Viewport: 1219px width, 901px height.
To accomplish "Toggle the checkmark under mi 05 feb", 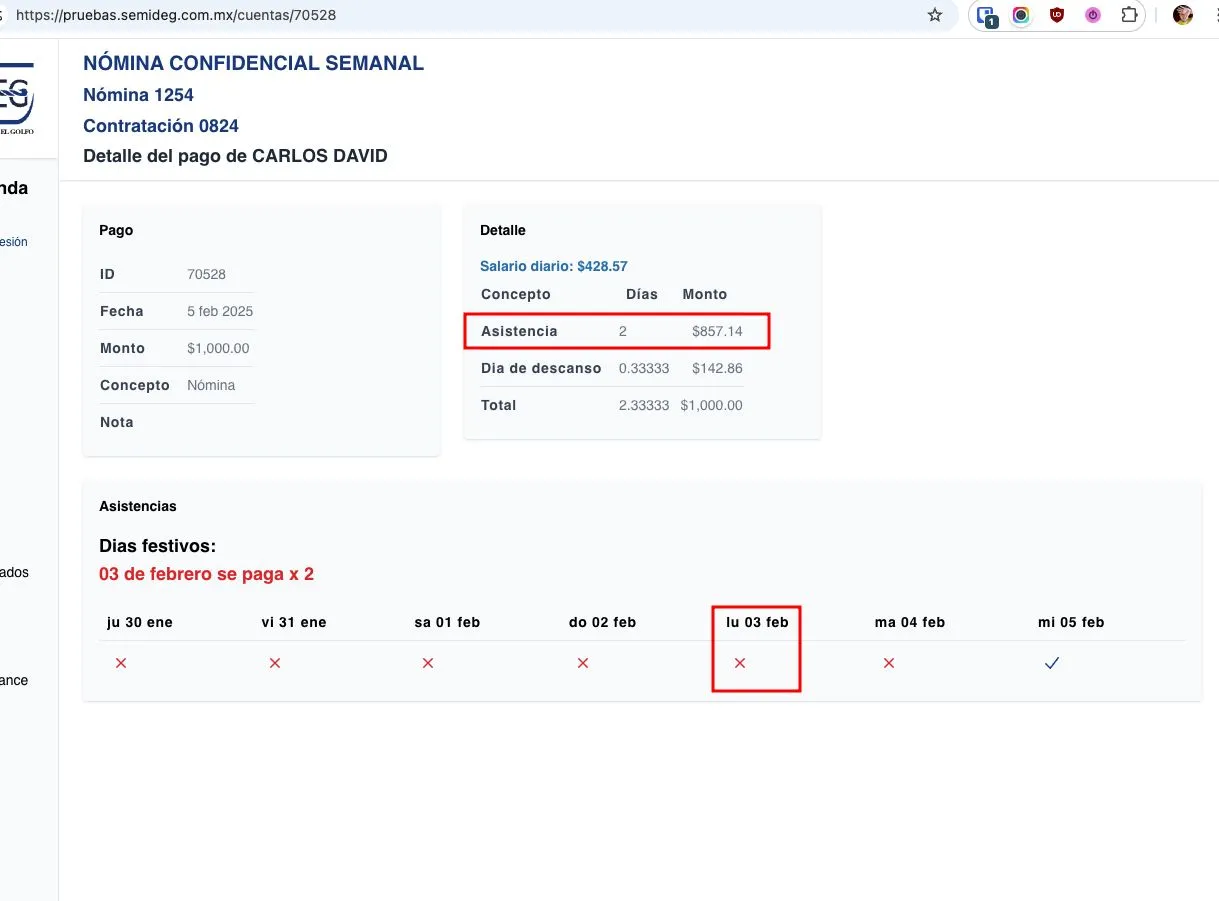I will 1051,663.
